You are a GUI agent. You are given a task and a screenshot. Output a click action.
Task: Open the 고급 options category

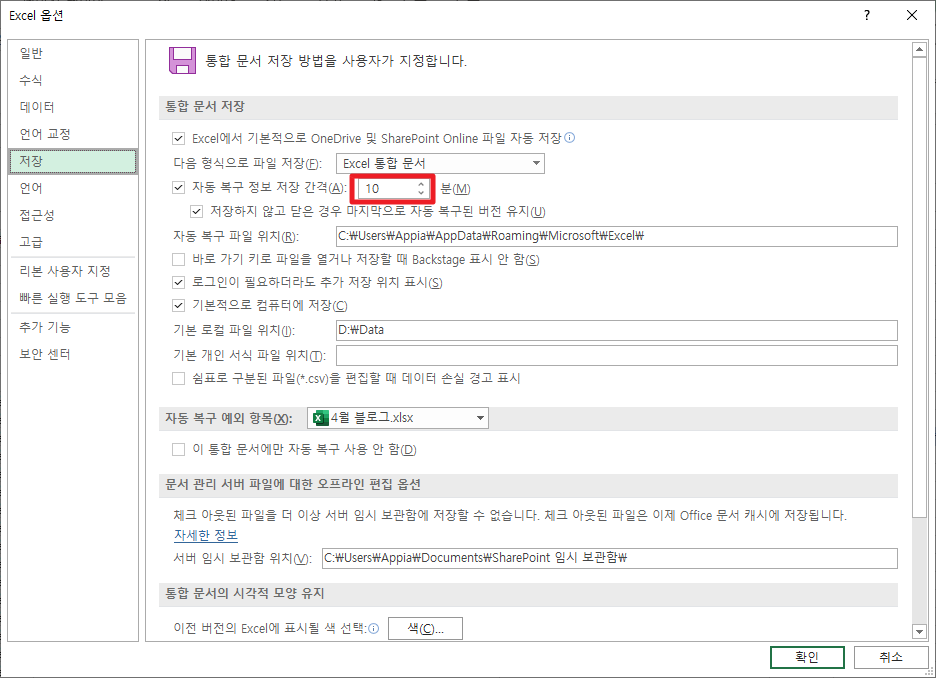point(73,242)
